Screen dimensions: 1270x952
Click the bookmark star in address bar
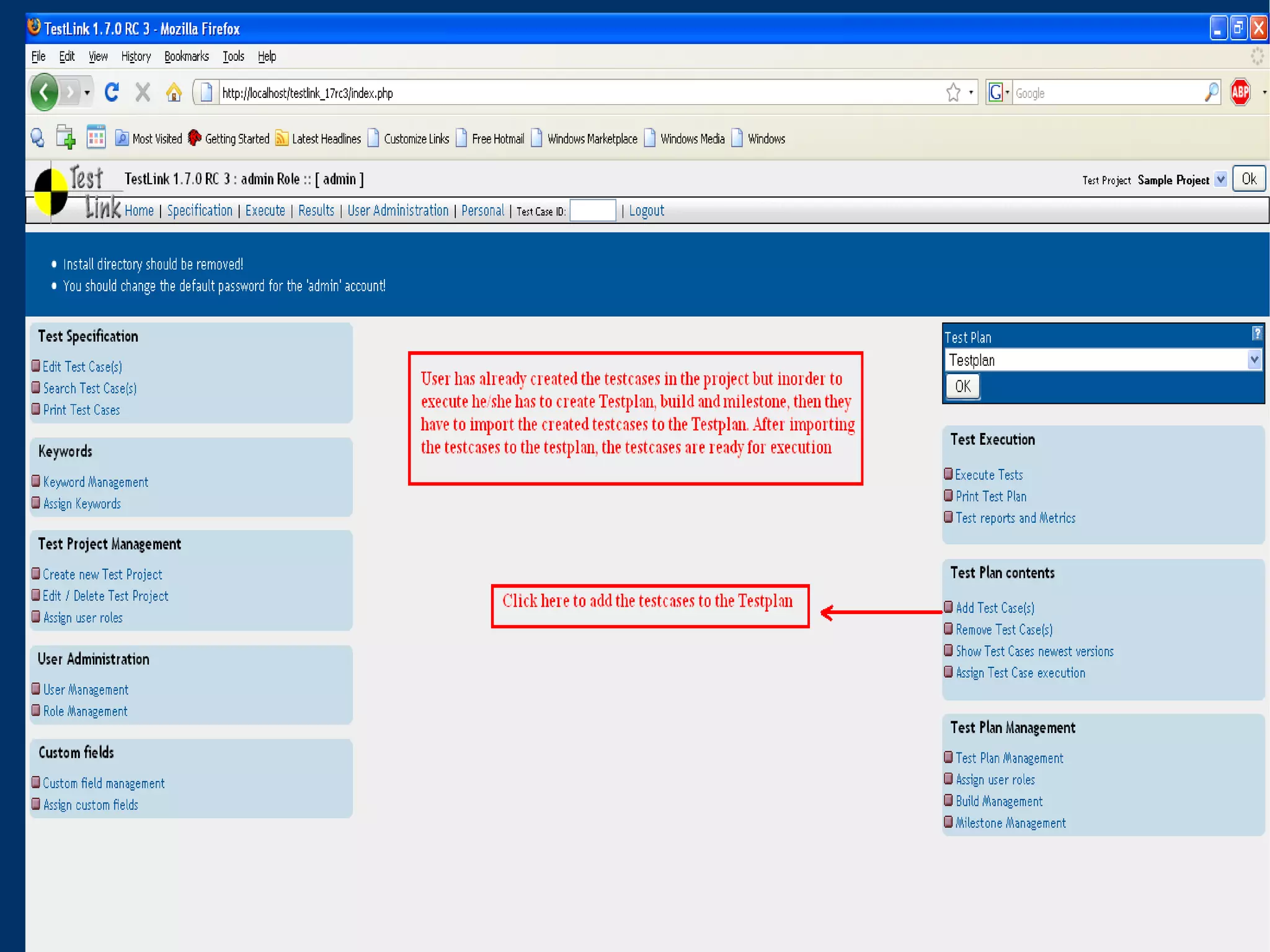(x=953, y=93)
